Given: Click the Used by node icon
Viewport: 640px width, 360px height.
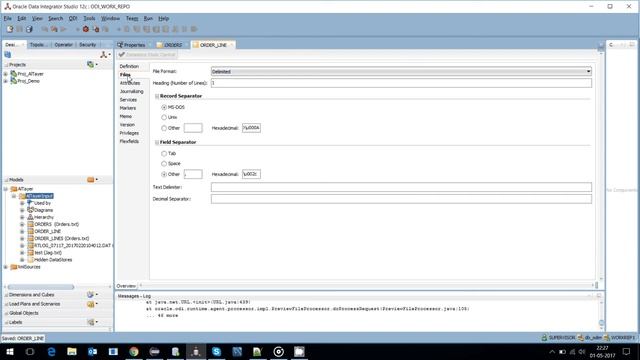Looking at the screenshot, I should pos(30,203).
